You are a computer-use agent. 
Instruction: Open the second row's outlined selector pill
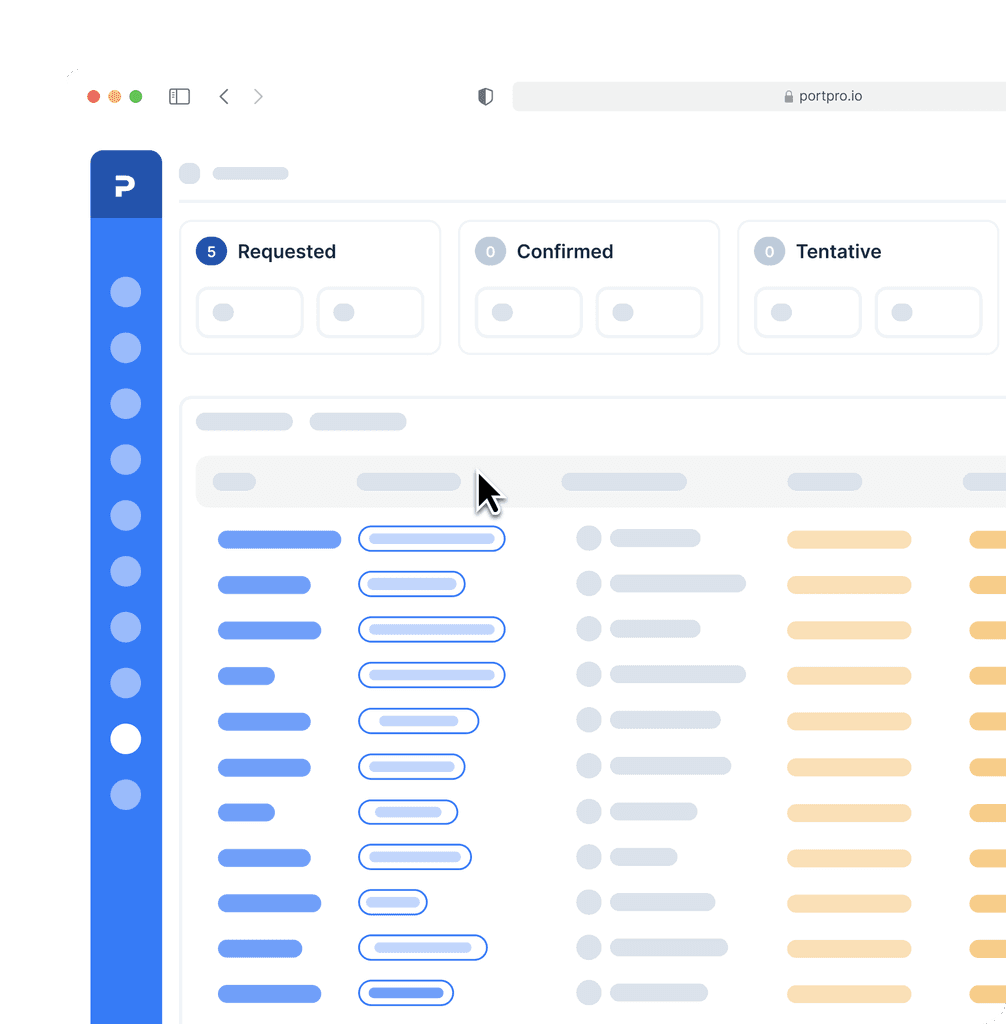[411, 583]
